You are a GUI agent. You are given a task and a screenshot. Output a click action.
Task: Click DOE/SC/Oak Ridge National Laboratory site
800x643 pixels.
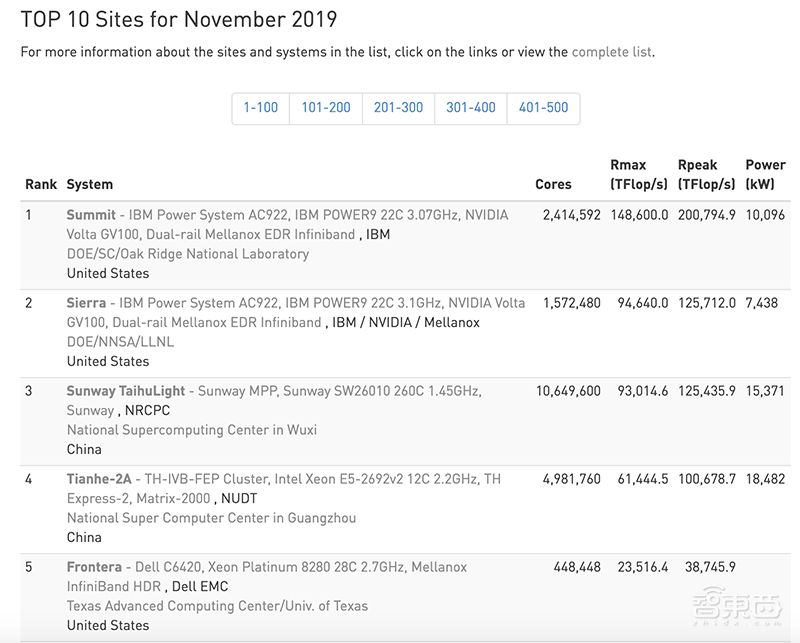click(x=187, y=254)
